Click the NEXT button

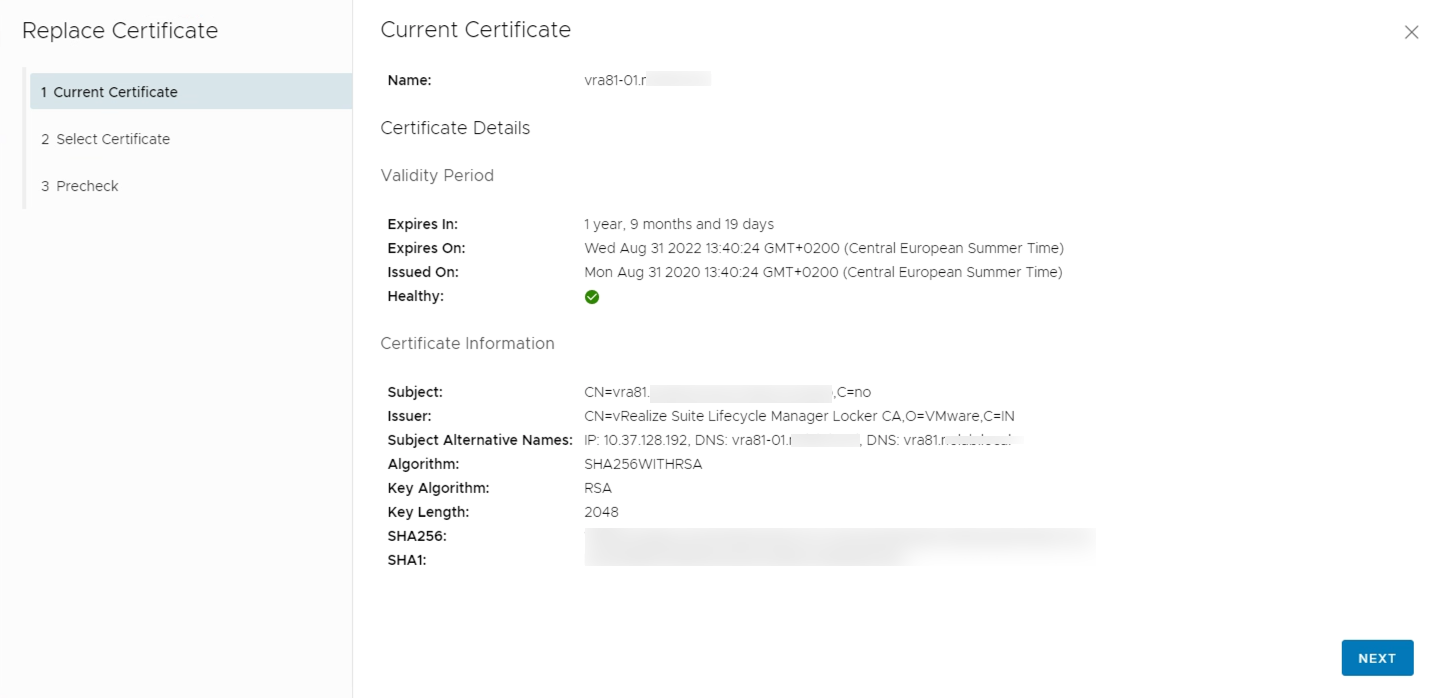click(1377, 658)
